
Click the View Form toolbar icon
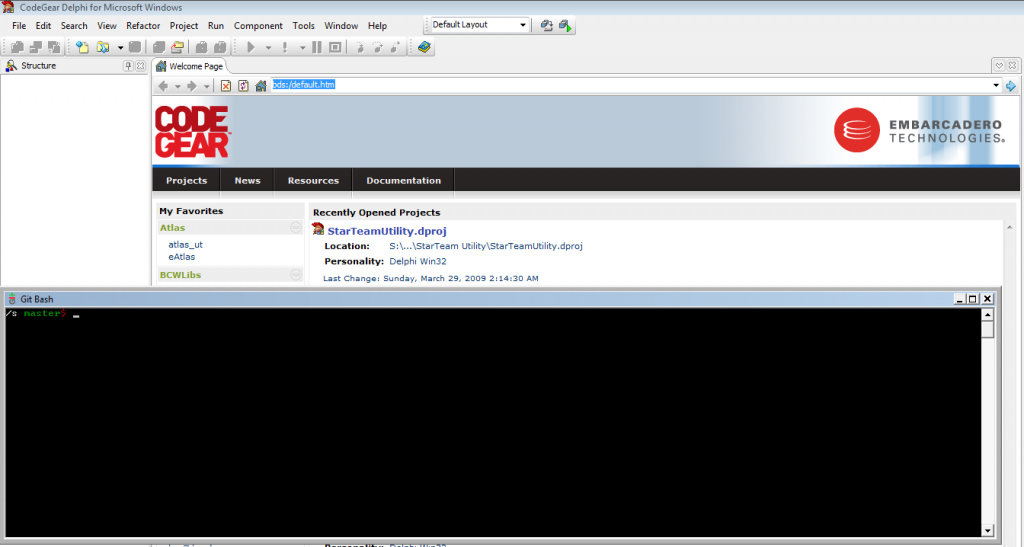click(36, 47)
